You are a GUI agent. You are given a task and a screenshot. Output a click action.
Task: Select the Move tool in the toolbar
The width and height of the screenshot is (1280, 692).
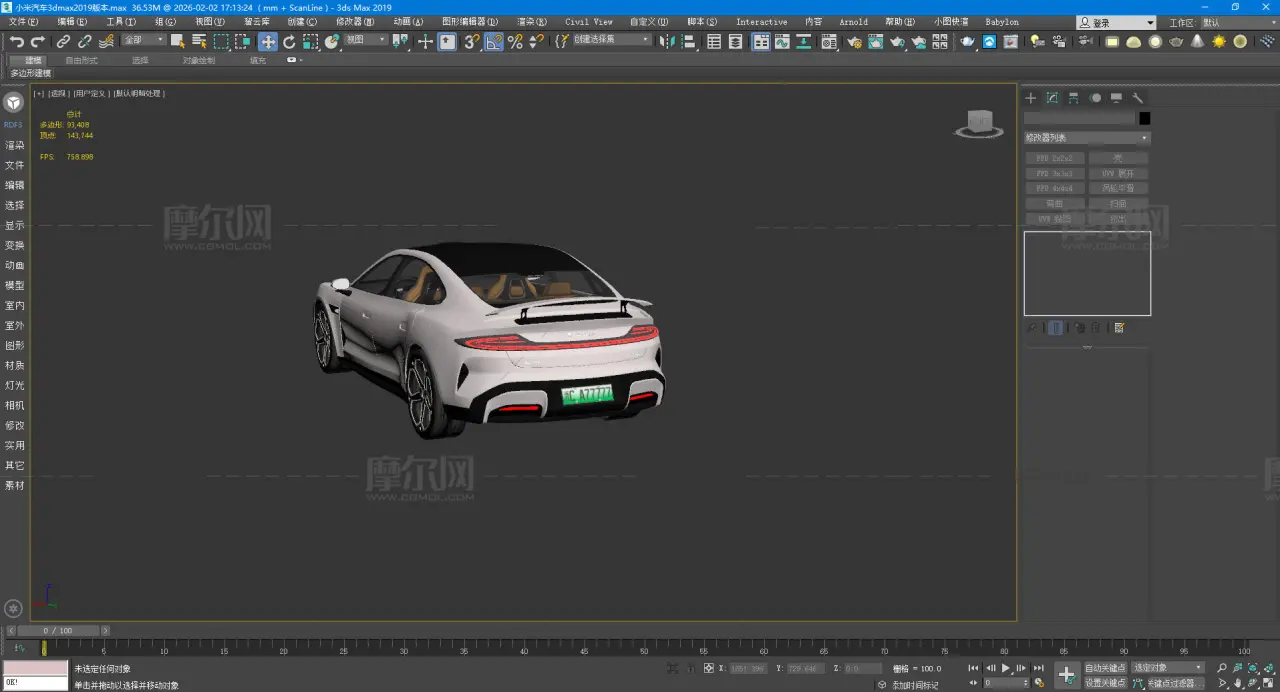[x=268, y=41]
